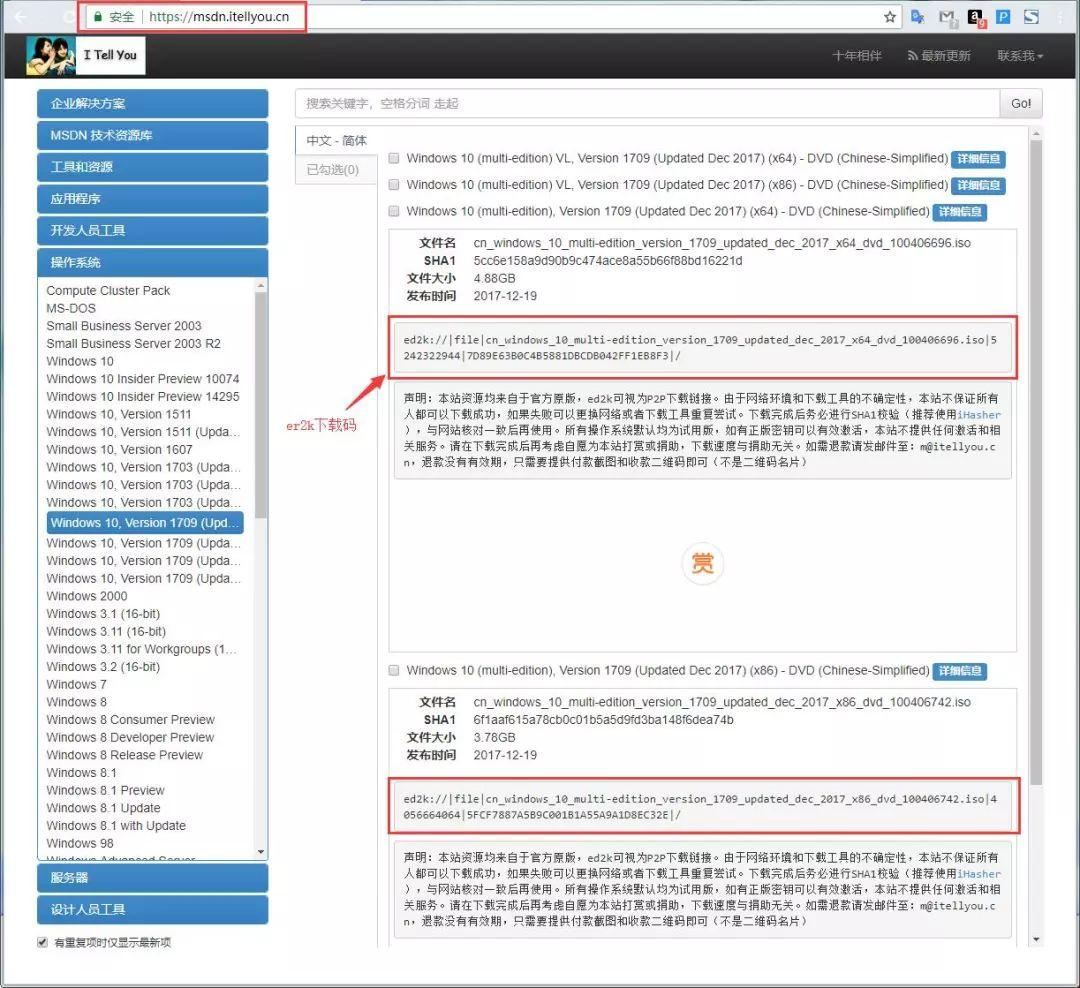
Task: Open 最新更新 feed in the navbar
Action: 939,56
